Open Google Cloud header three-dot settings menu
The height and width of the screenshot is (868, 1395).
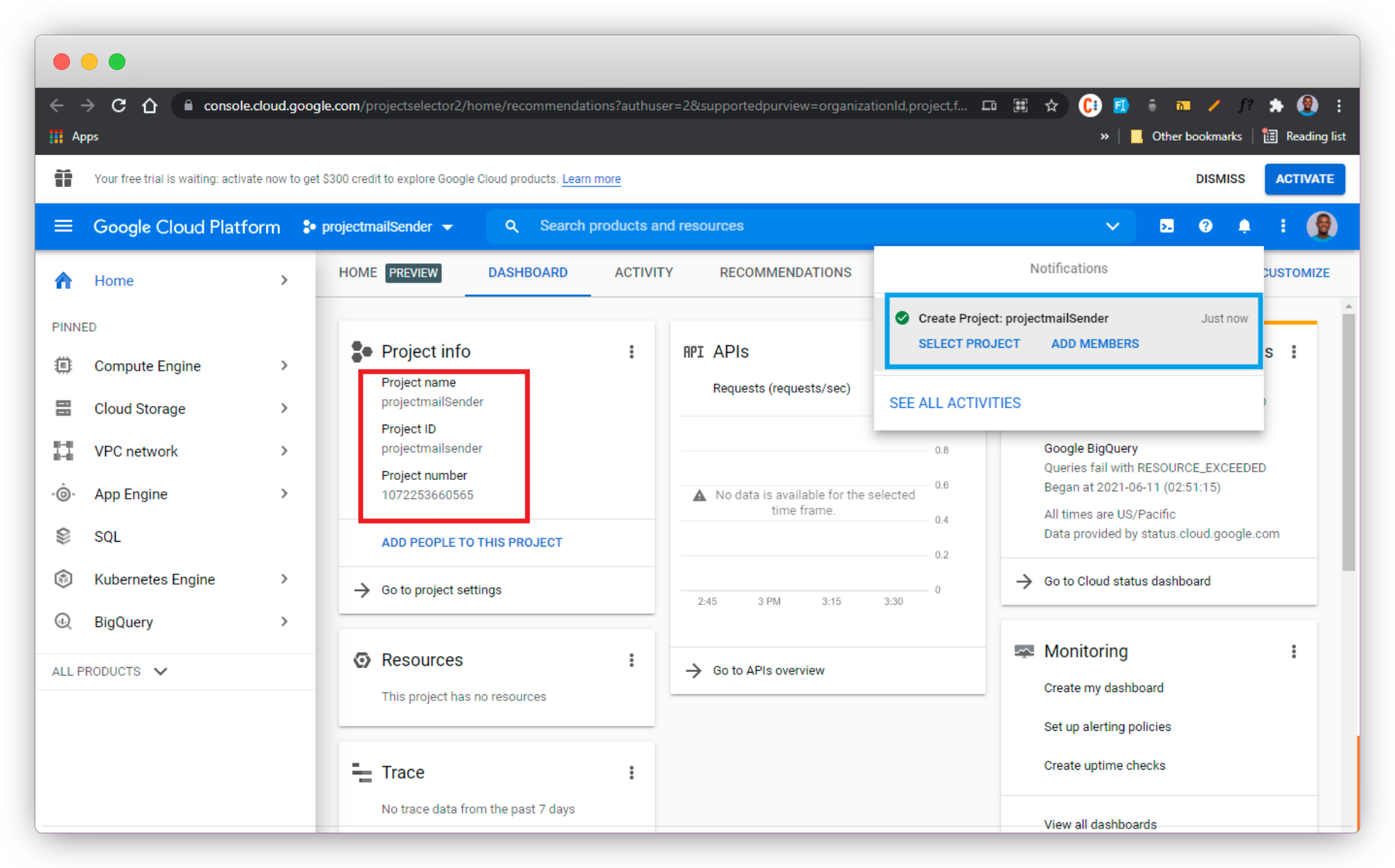(1283, 226)
